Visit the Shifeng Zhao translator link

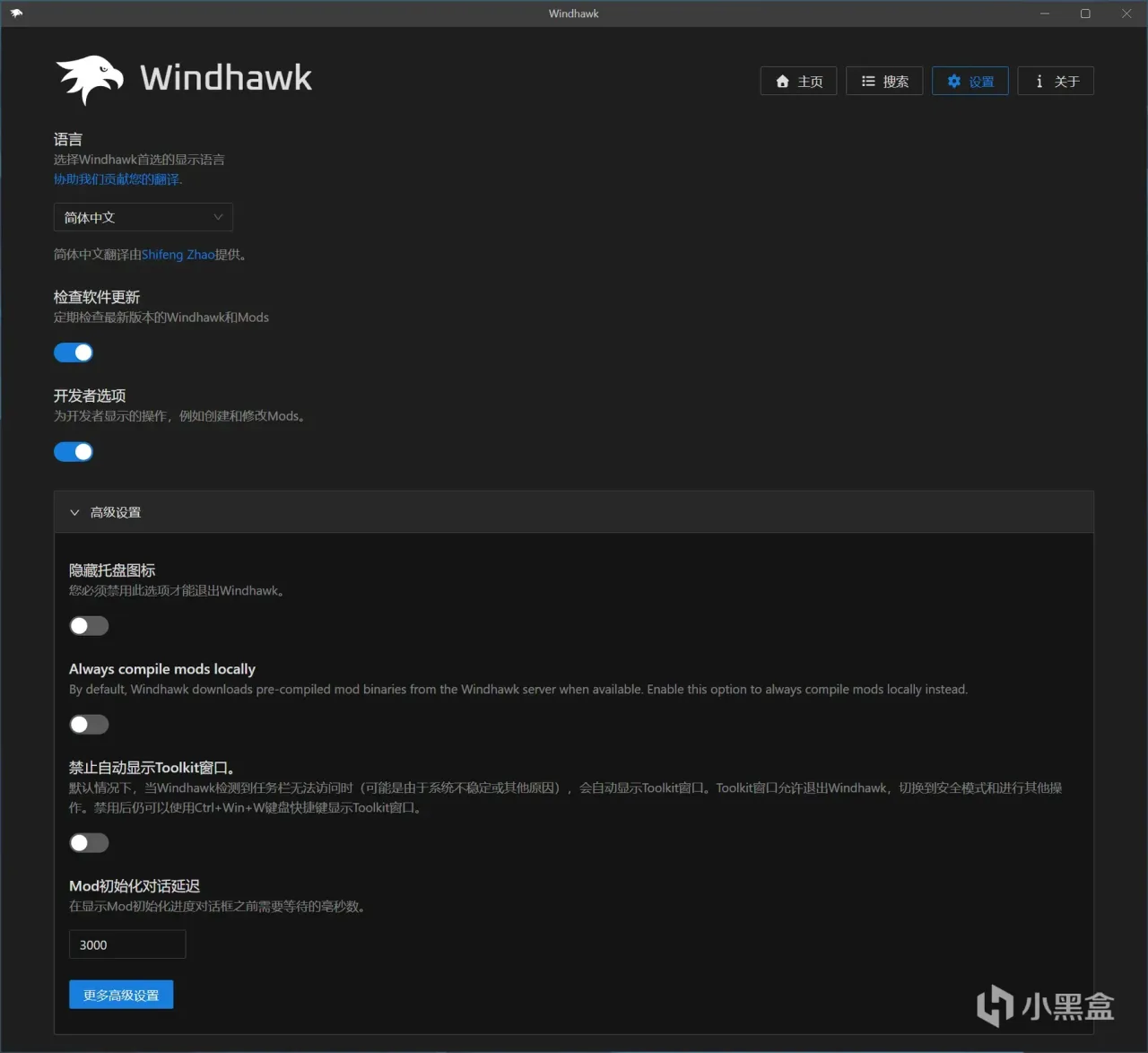pos(178,255)
